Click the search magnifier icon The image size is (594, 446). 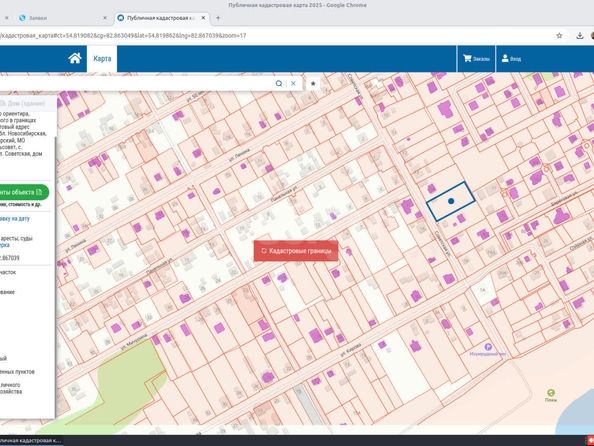[x=279, y=83]
